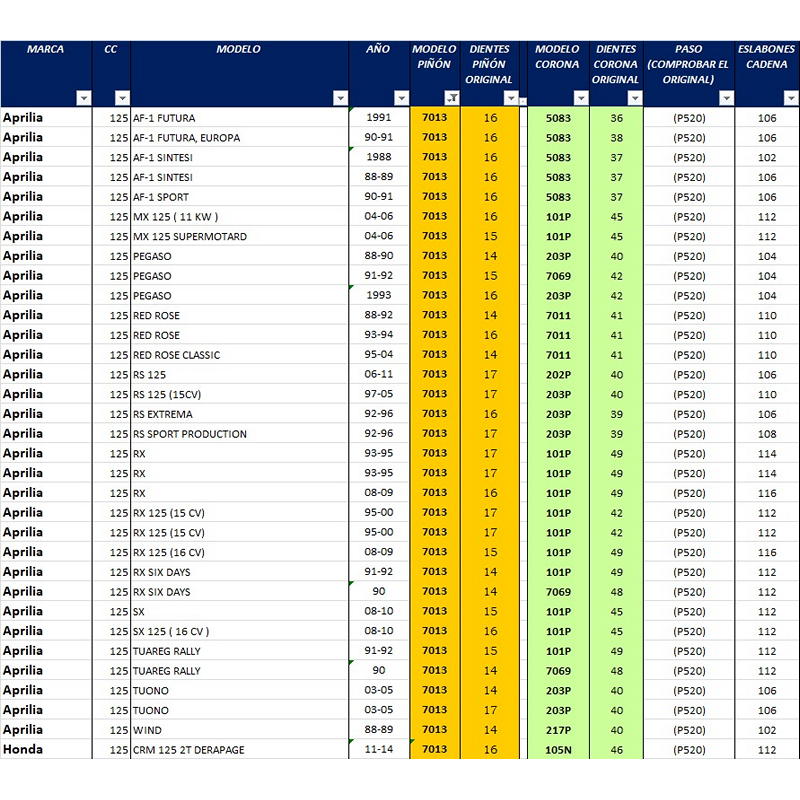Select the RX 125 (16 CV) cell
Viewport: 800px width, 800px height.
[239, 553]
